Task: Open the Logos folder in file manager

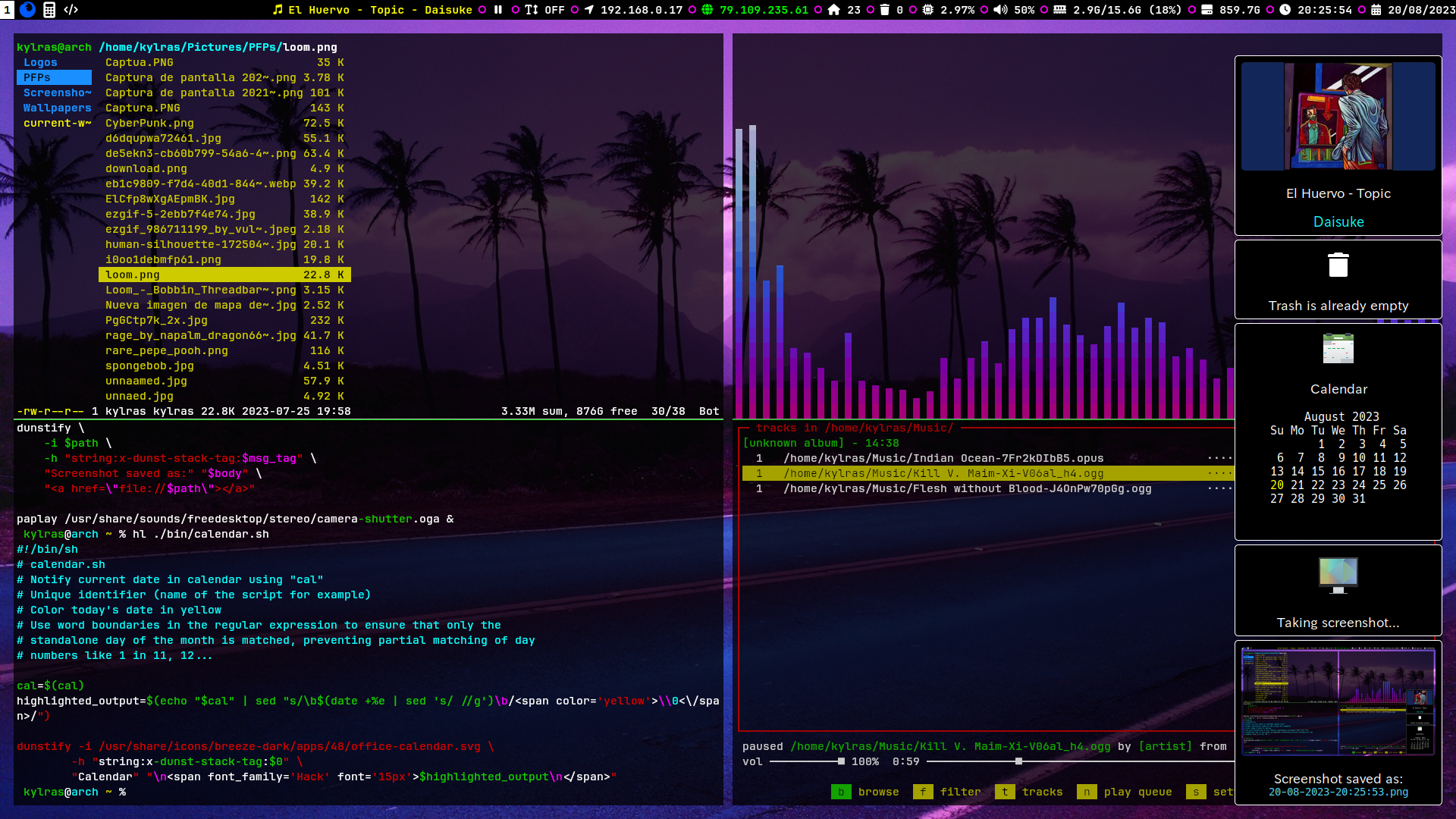Action: (40, 62)
